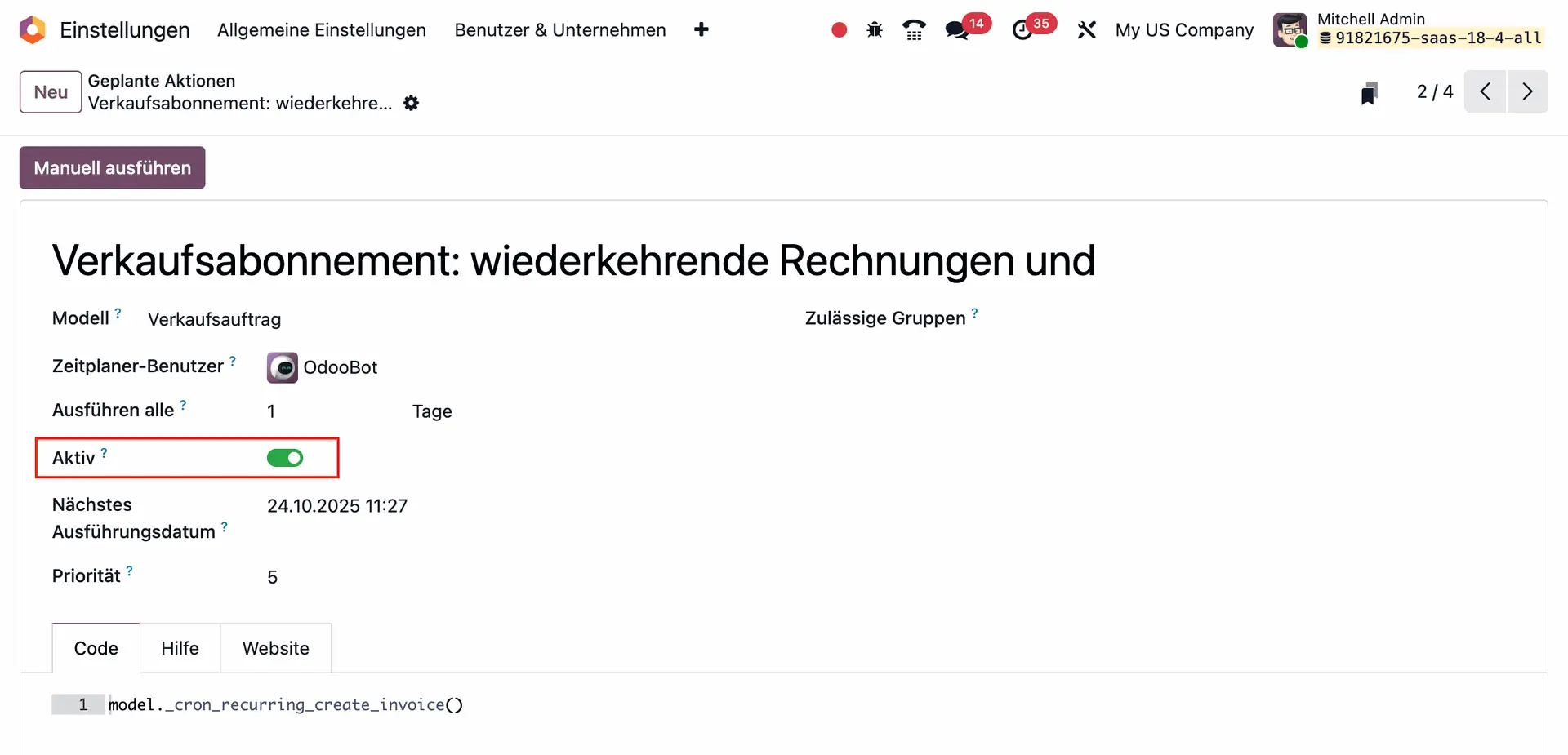Open the debug bug icon menu

point(875,30)
